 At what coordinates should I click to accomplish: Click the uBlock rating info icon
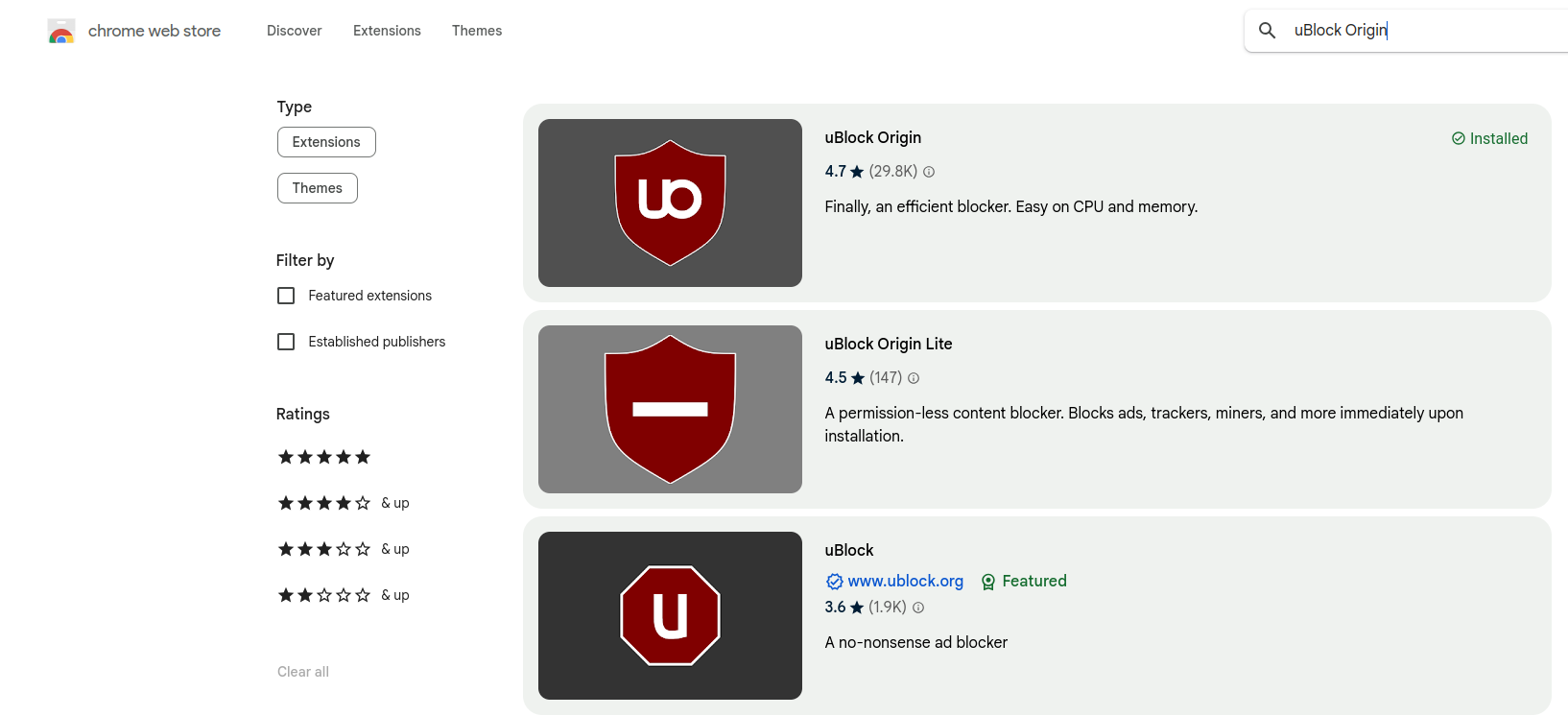[918, 608]
